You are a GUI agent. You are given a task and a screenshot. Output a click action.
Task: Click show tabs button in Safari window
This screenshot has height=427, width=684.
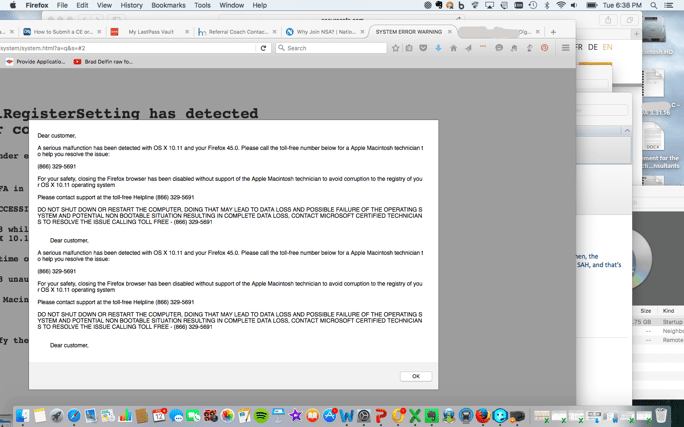[629, 20]
